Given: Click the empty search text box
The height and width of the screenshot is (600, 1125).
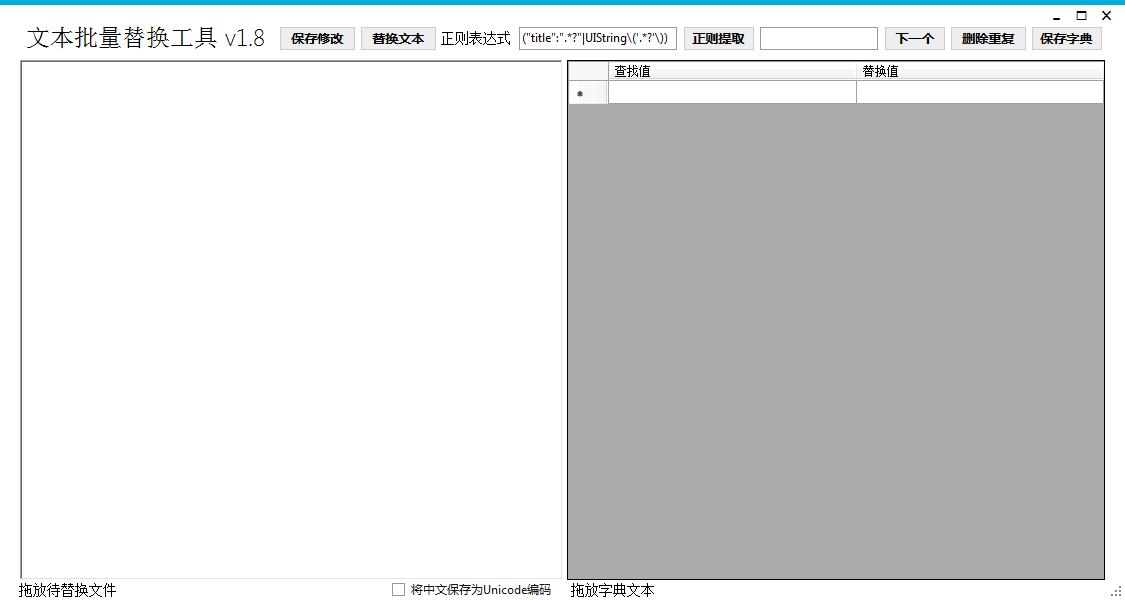Looking at the screenshot, I should tap(818, 37).
